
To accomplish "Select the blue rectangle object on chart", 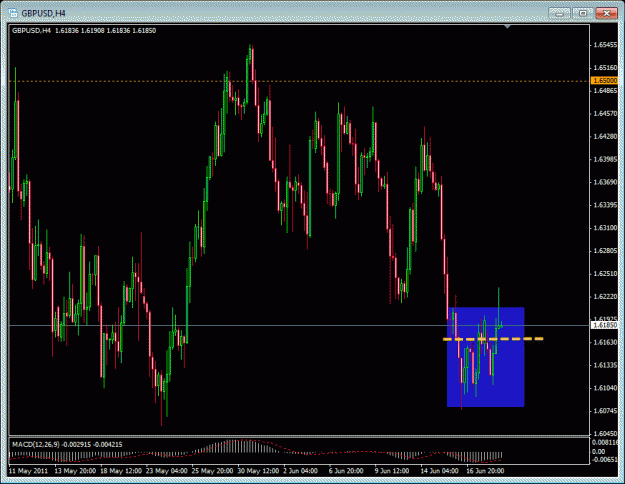I will (485, 357).
